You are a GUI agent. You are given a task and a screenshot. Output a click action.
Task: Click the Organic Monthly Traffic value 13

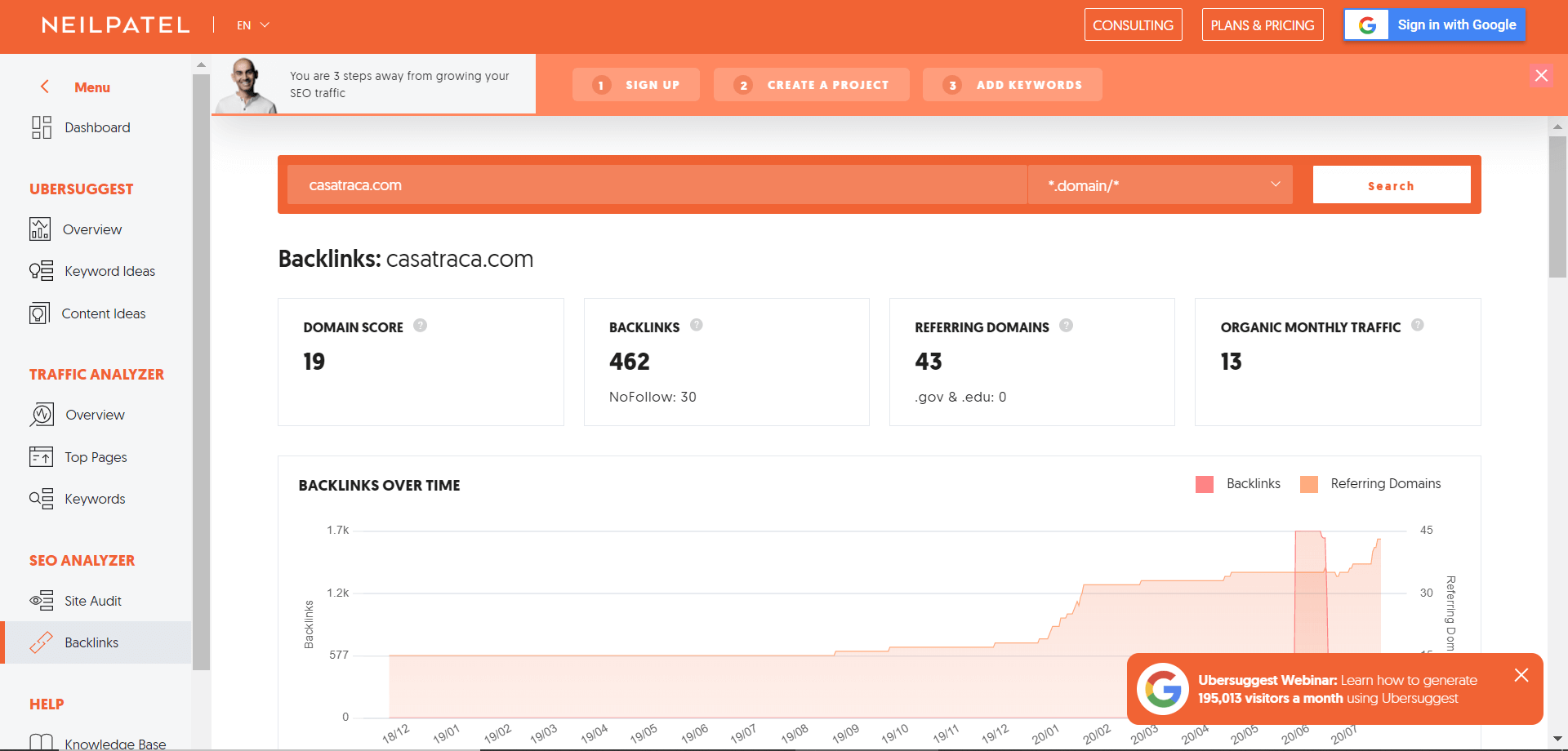[1232, 362]
